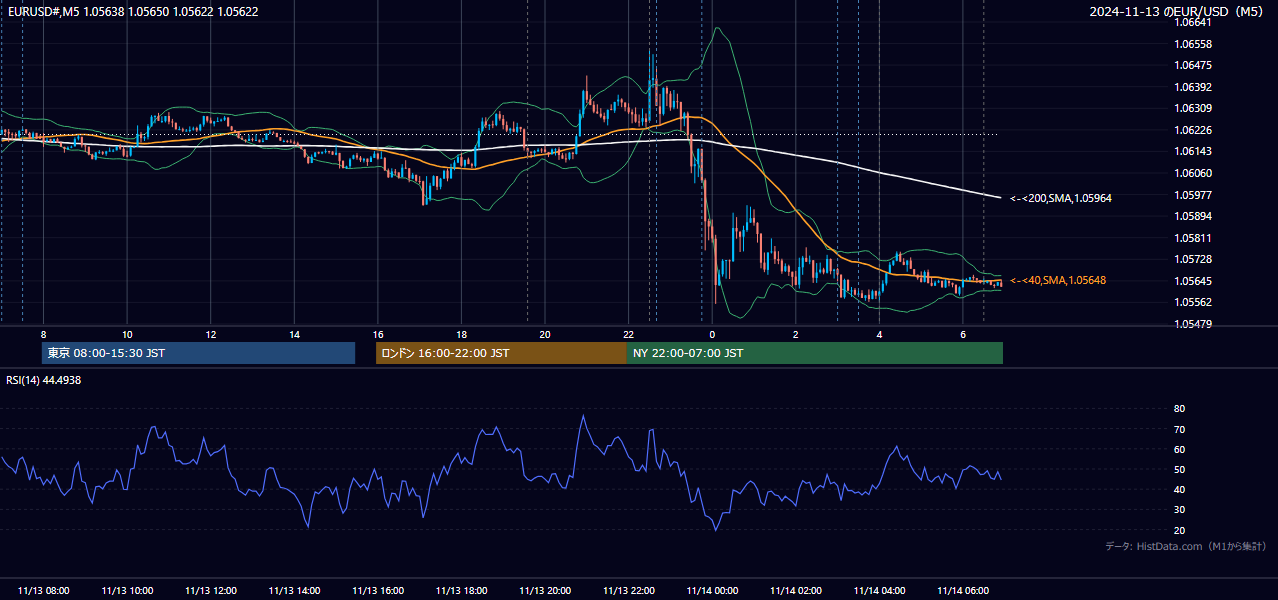Click the RSI scale value 70

(1179, 429)
